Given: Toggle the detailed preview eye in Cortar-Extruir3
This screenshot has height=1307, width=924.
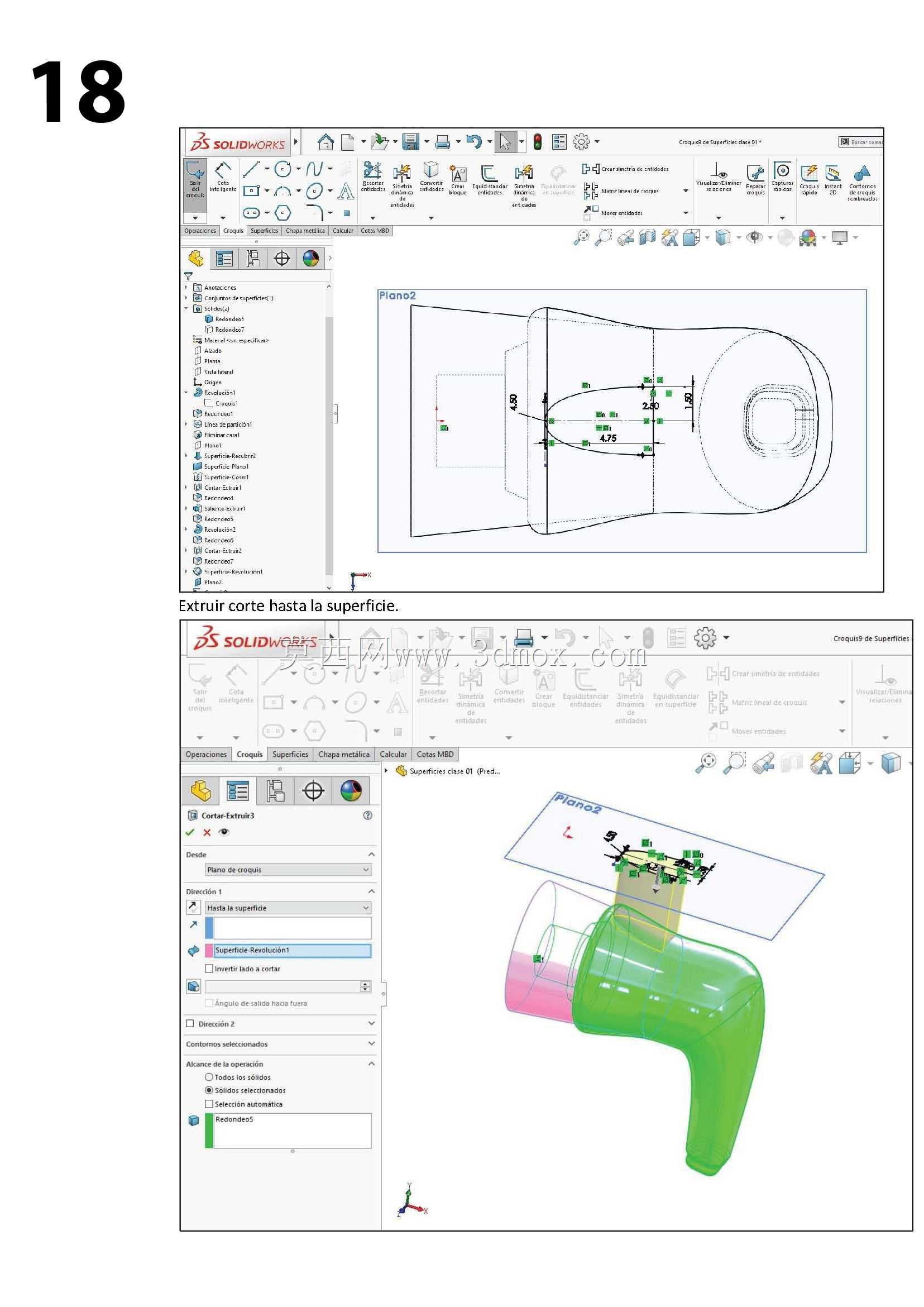Looking at the screenshot, I should point(224,832).
